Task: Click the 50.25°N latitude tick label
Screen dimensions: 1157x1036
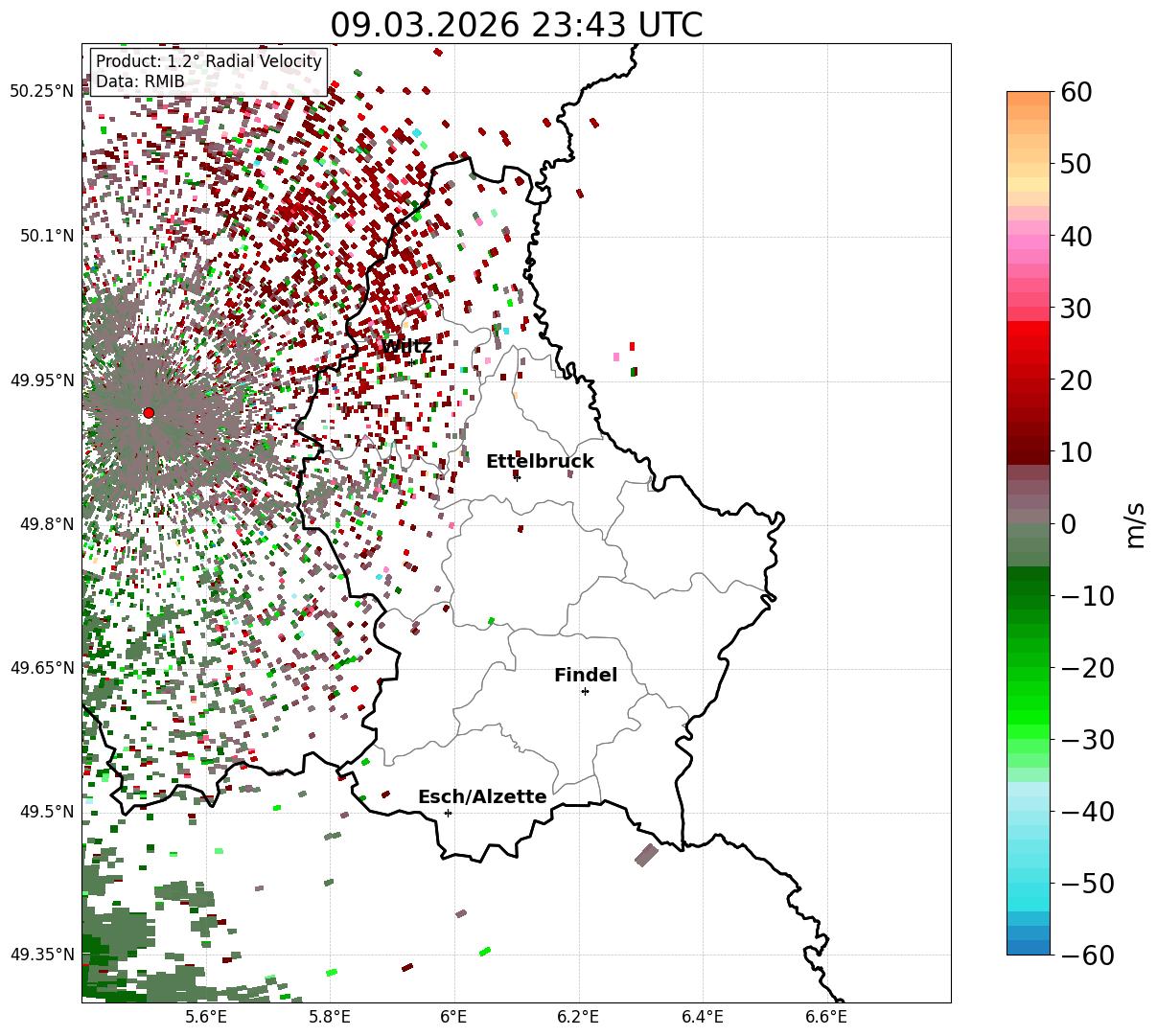Action: point(41,91)
